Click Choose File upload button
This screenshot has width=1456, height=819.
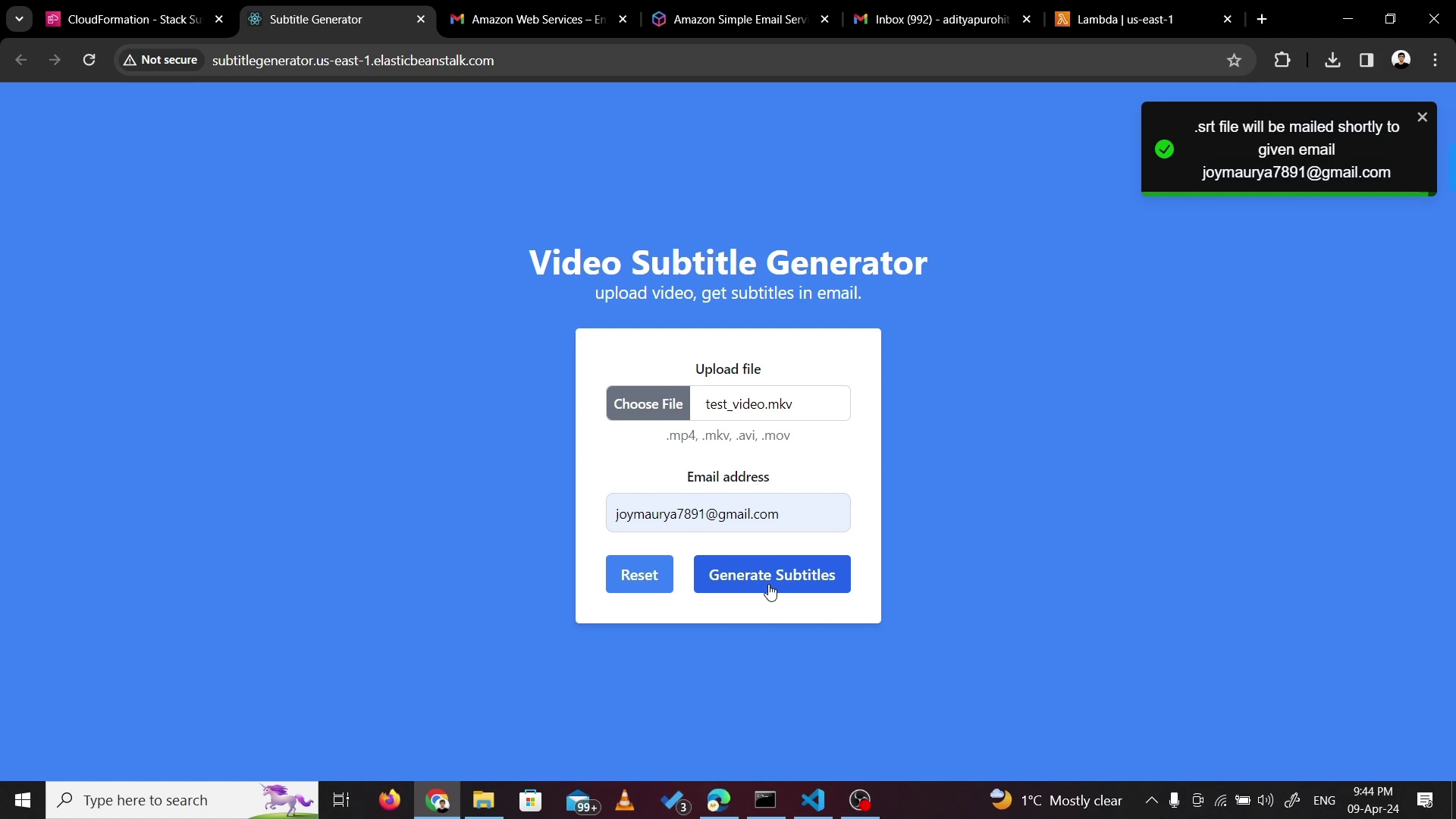coord(648,403)
